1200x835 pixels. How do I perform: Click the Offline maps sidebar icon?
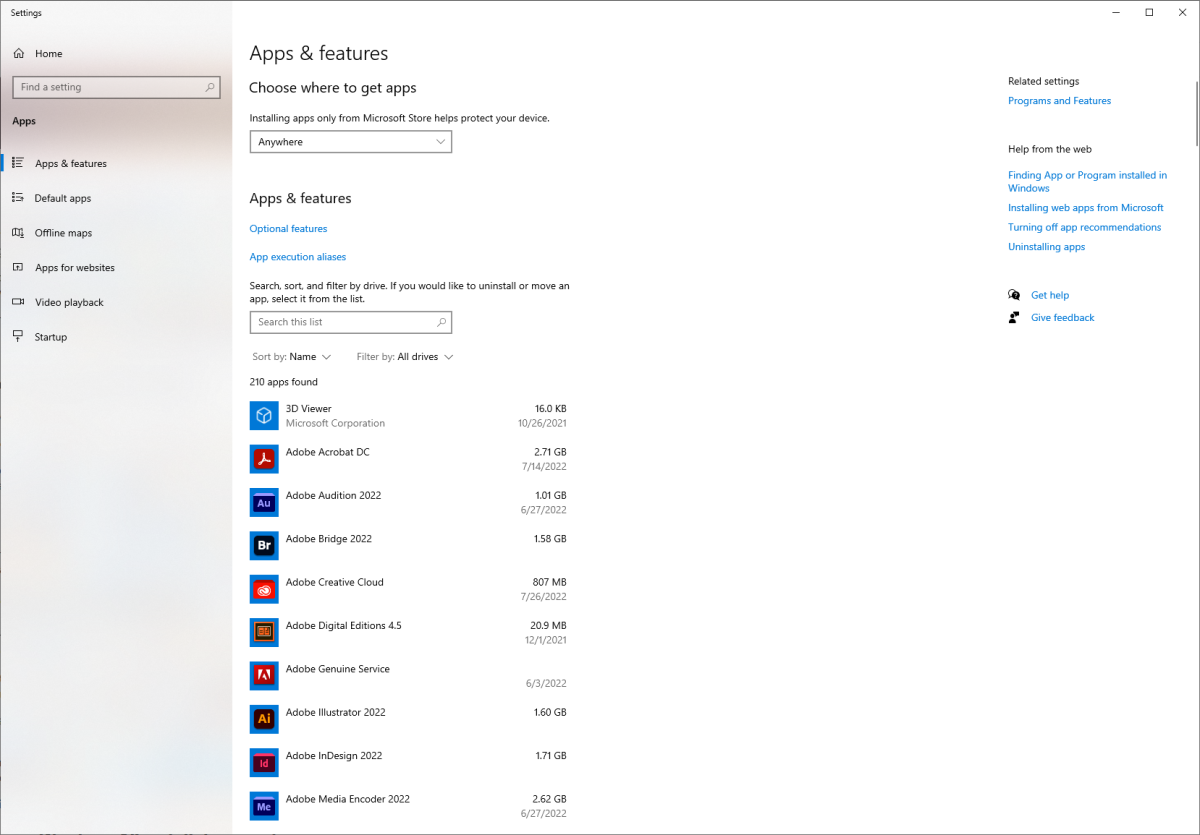tap(18, 233)
